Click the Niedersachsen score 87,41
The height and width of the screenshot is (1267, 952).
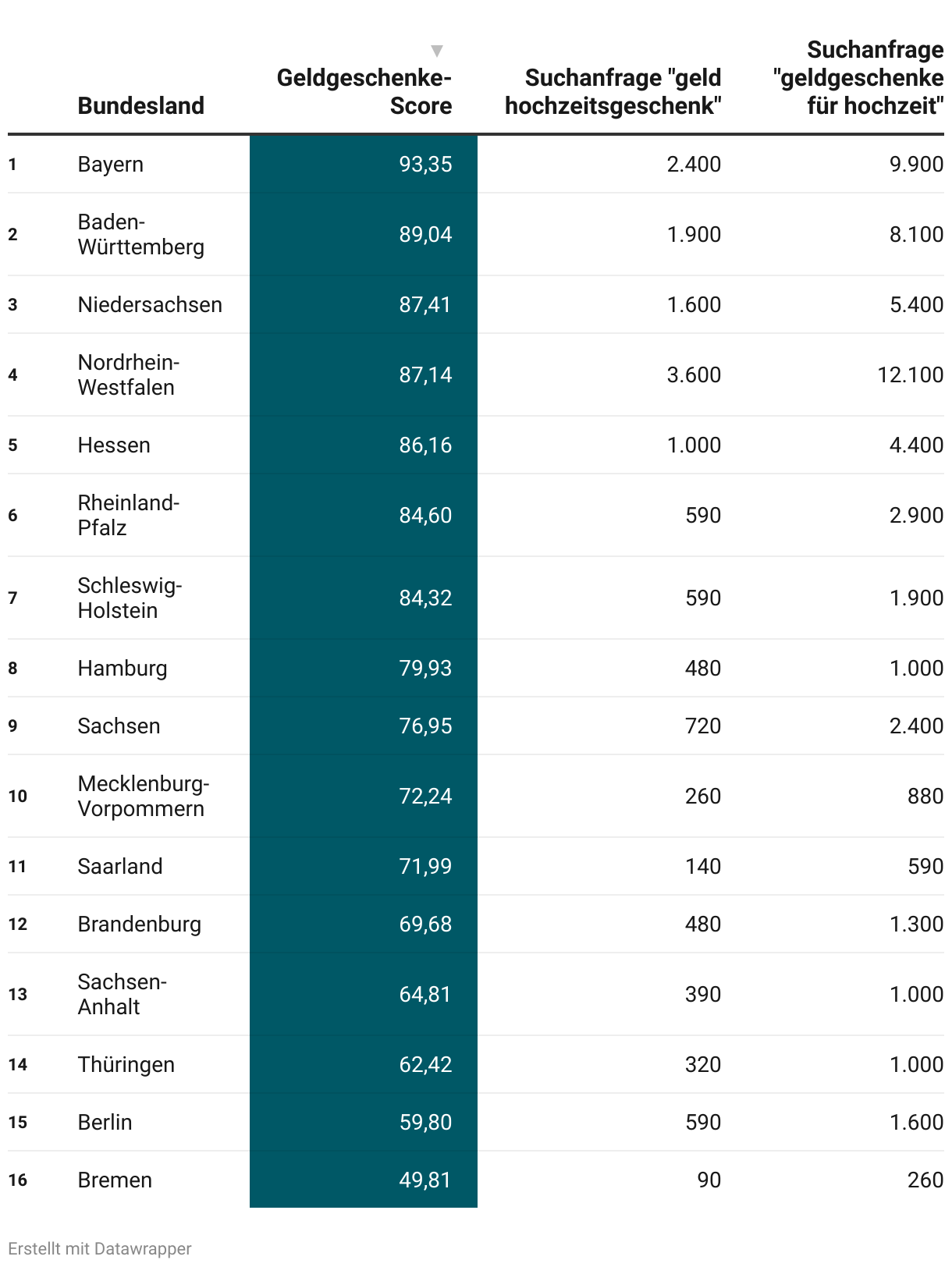(x=425, y=304)
